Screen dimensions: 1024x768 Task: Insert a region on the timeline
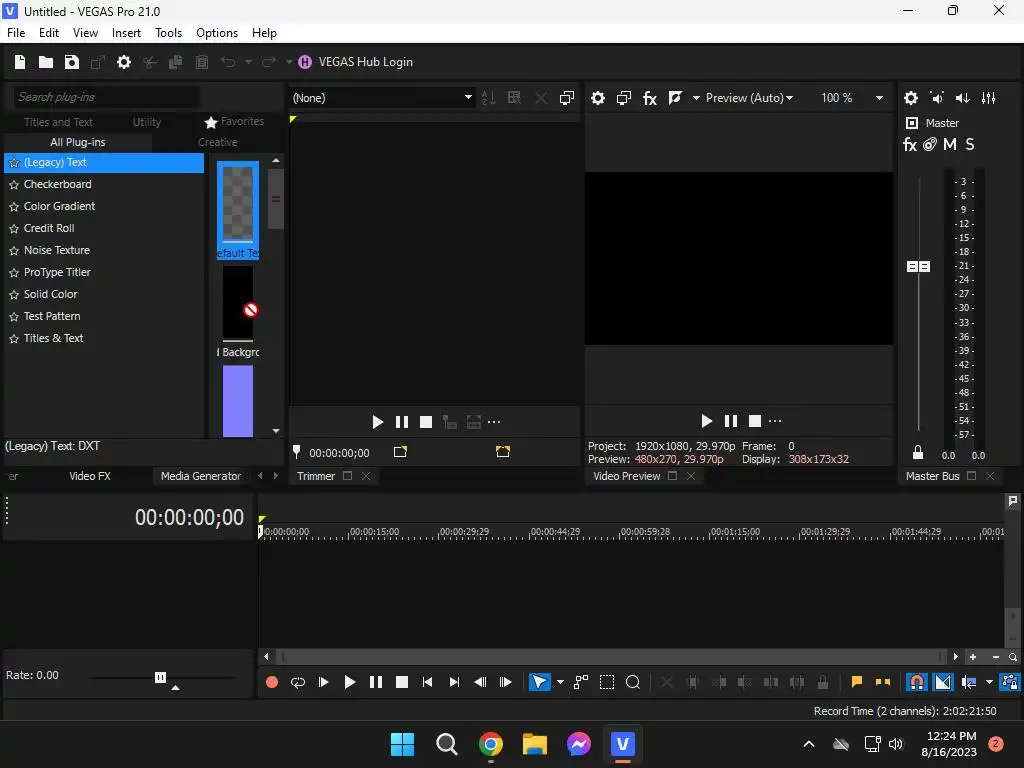pyautogui.click(x=883, y=682)
